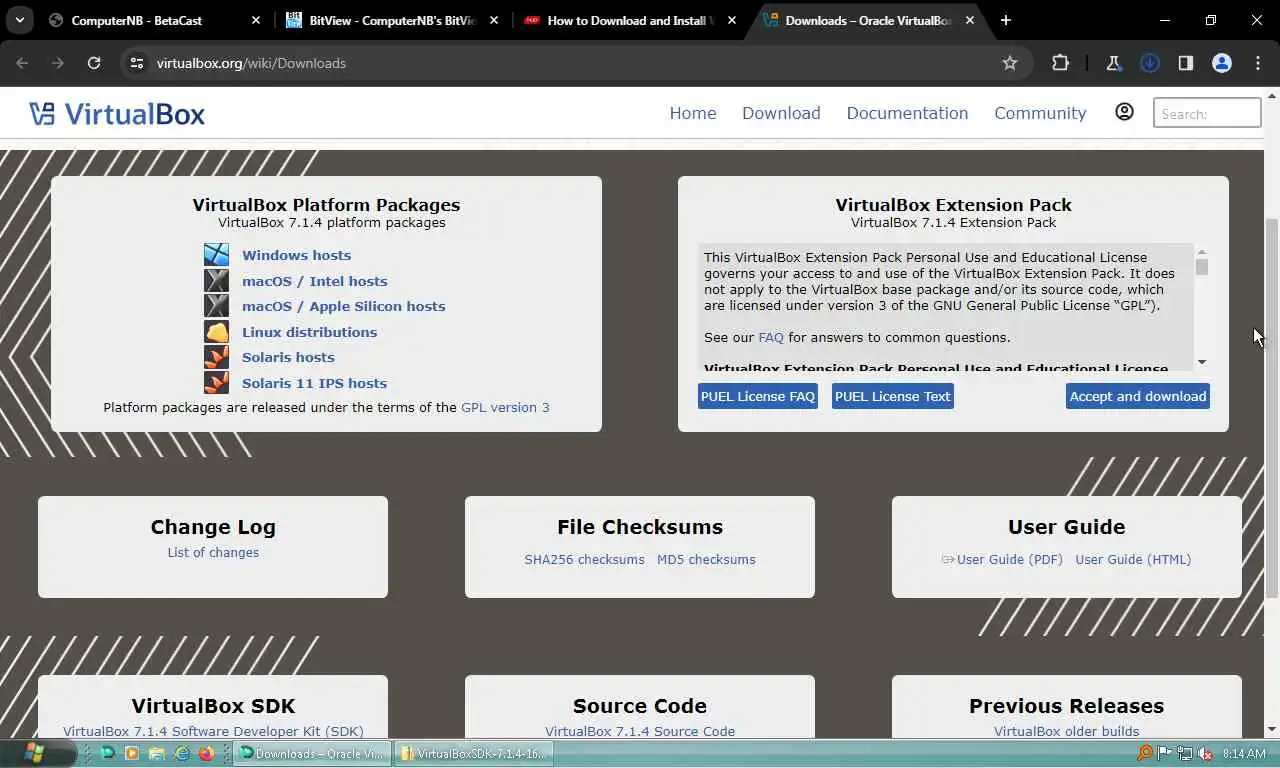Image resolution: width=1280 pixels, height=768 pixels.
Task: Click the Windows hosts platform icon
Action: click(216, 255)
